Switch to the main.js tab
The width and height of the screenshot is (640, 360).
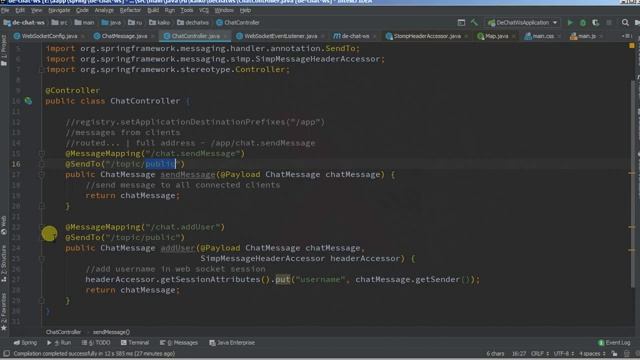pyautogui.click(x=584, y=36)
